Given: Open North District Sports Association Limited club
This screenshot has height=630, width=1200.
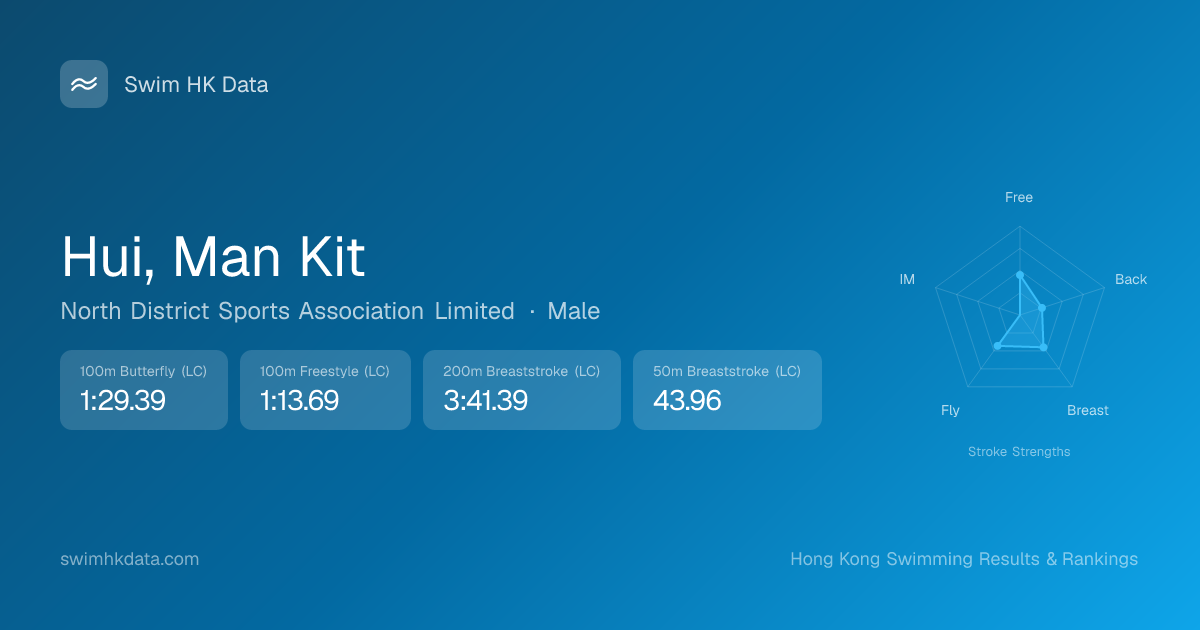Looking at the screenshot, I should (x=287, y=311).
